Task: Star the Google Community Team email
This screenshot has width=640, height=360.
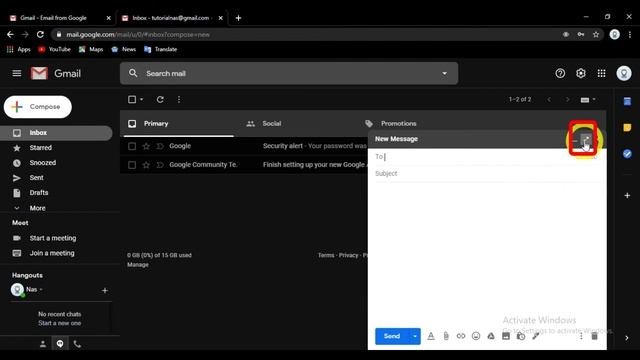Action: (x=146, y=165)
